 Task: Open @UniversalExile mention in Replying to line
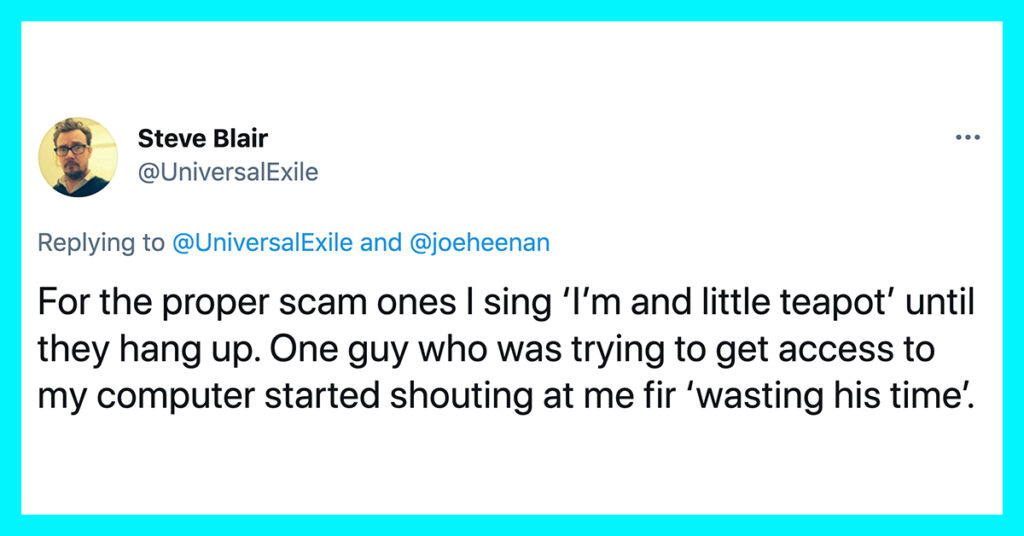[263, 243]
